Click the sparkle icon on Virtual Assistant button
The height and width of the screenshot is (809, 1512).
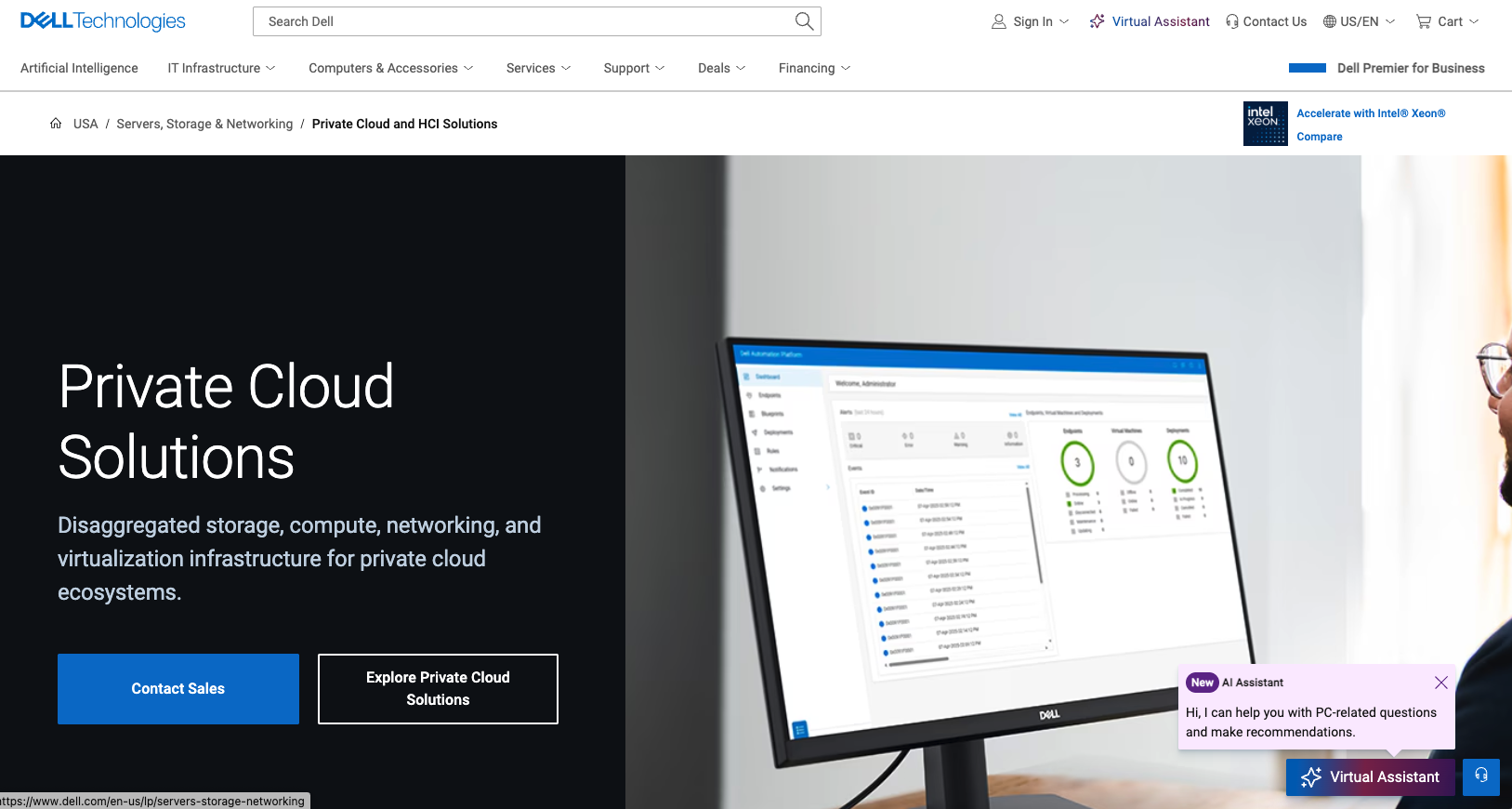[x=1311, y=777]
